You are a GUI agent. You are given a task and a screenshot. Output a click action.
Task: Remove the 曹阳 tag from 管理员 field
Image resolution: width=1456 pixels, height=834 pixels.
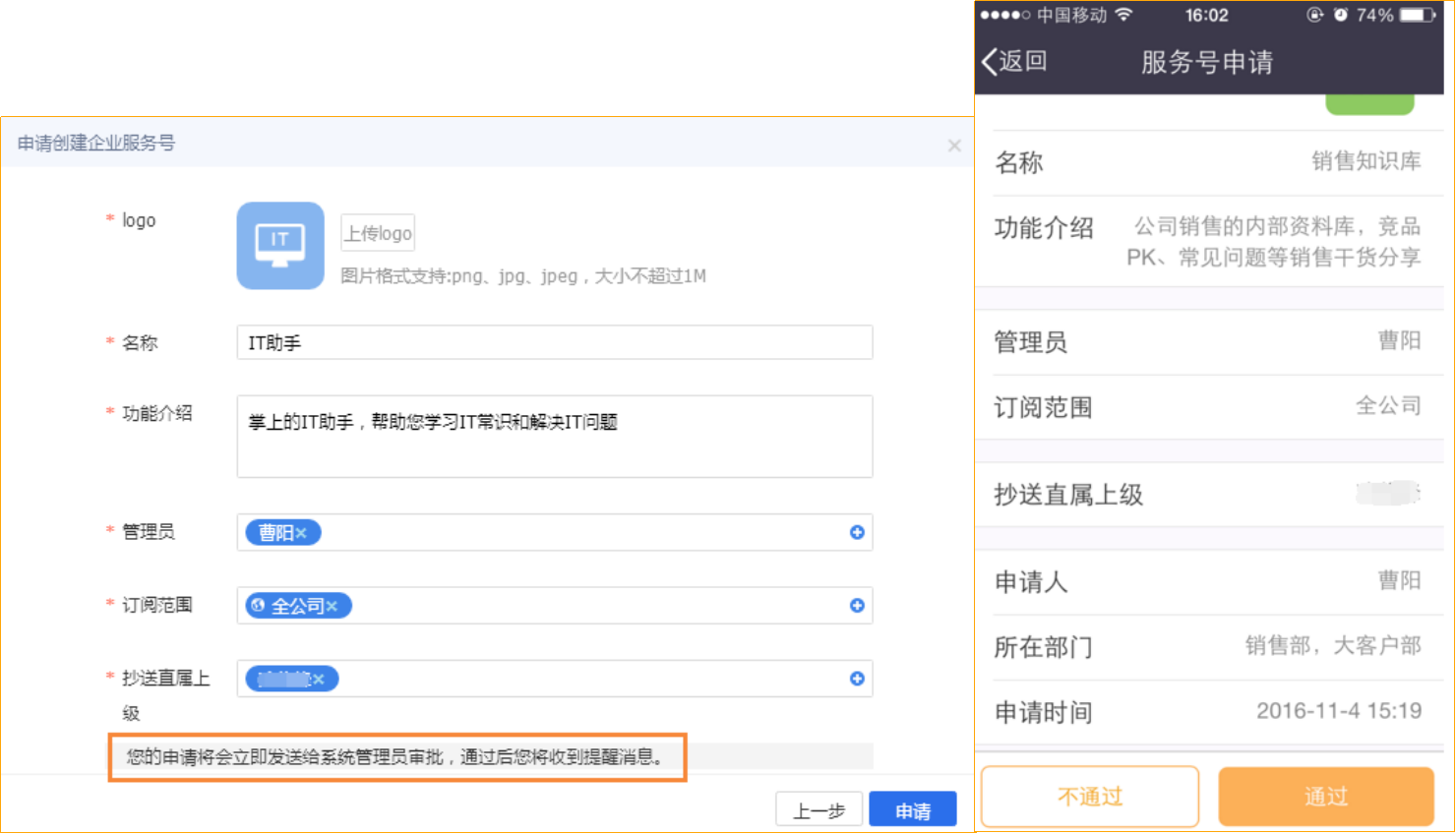point(301,533)
